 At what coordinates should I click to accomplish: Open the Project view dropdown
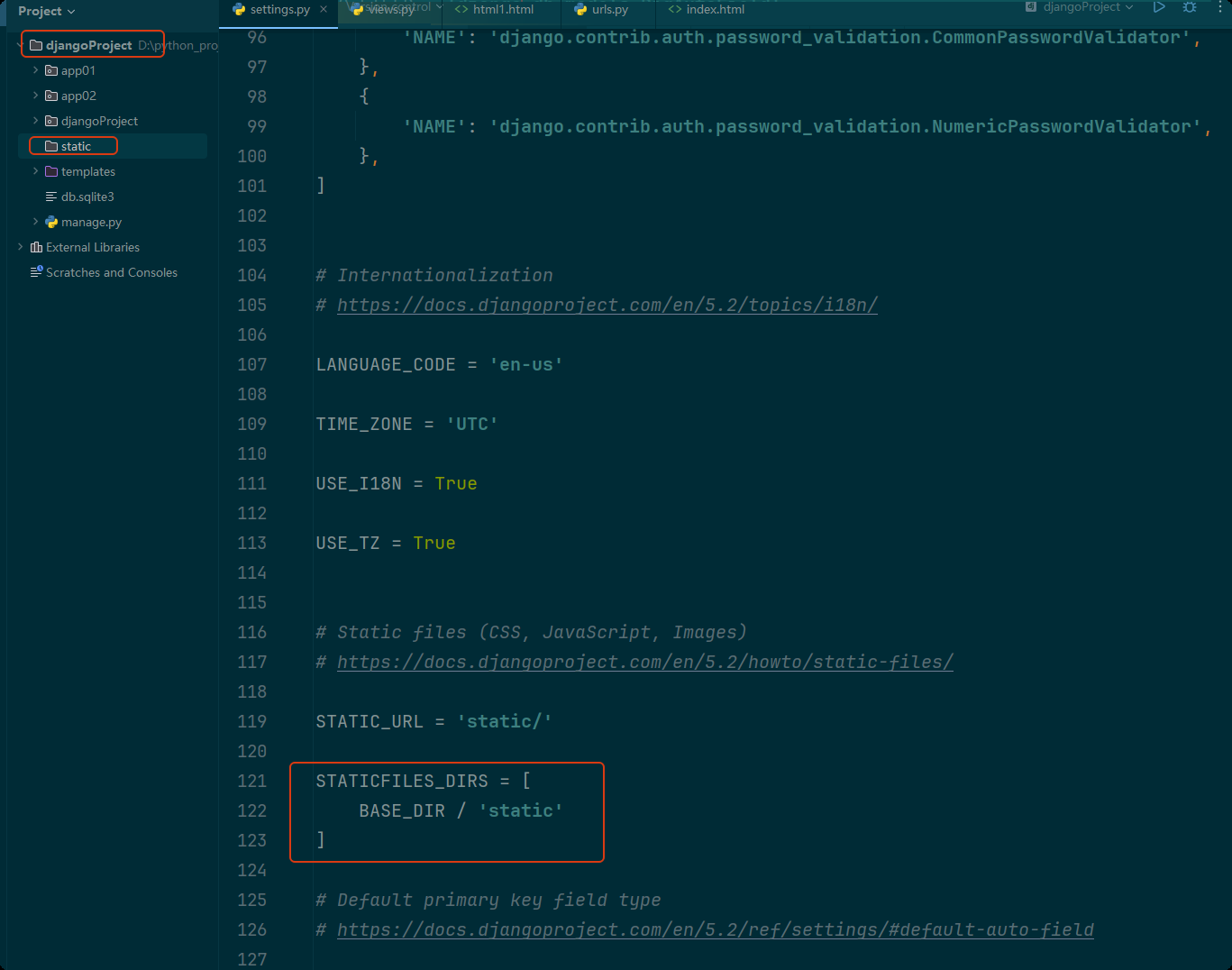click(47, 12)
